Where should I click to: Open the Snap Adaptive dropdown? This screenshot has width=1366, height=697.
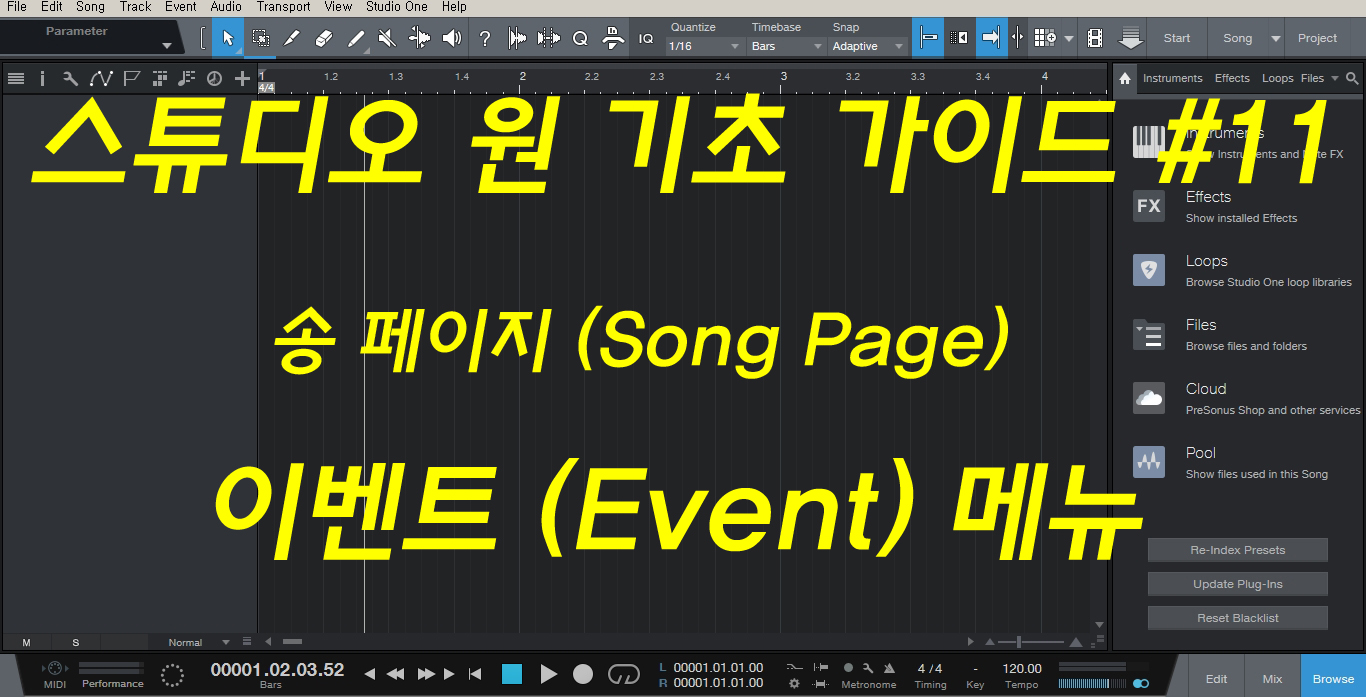[868, 46]
